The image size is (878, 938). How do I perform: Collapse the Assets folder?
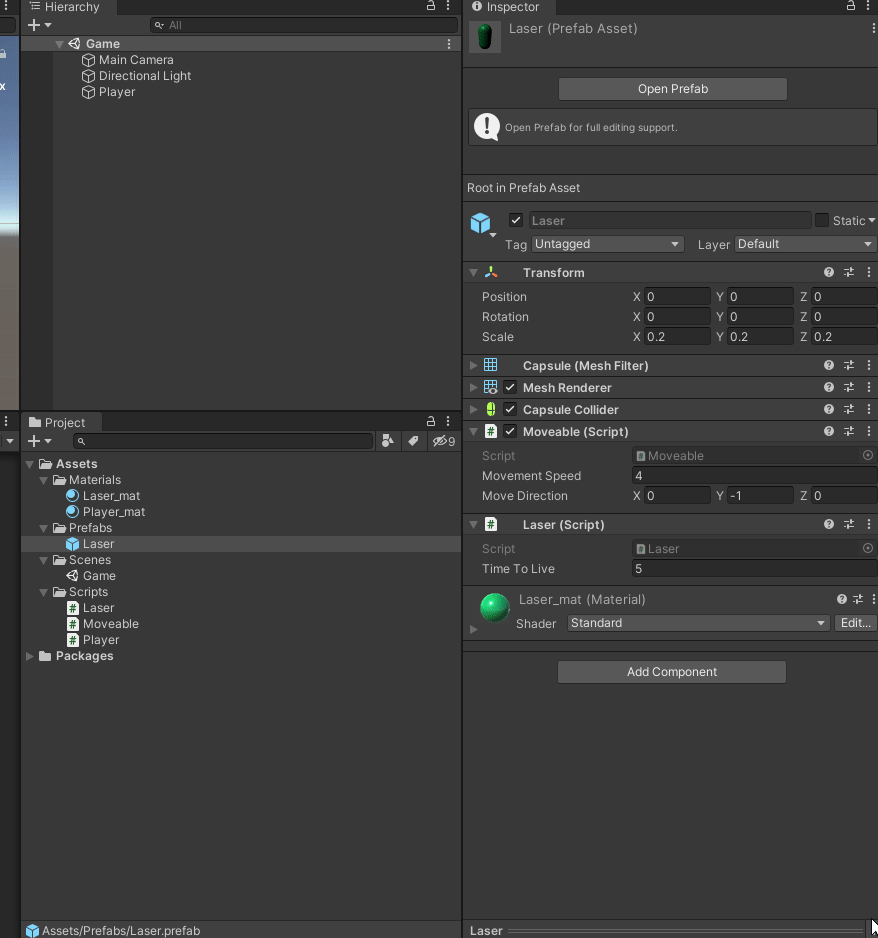coord(29,464)
